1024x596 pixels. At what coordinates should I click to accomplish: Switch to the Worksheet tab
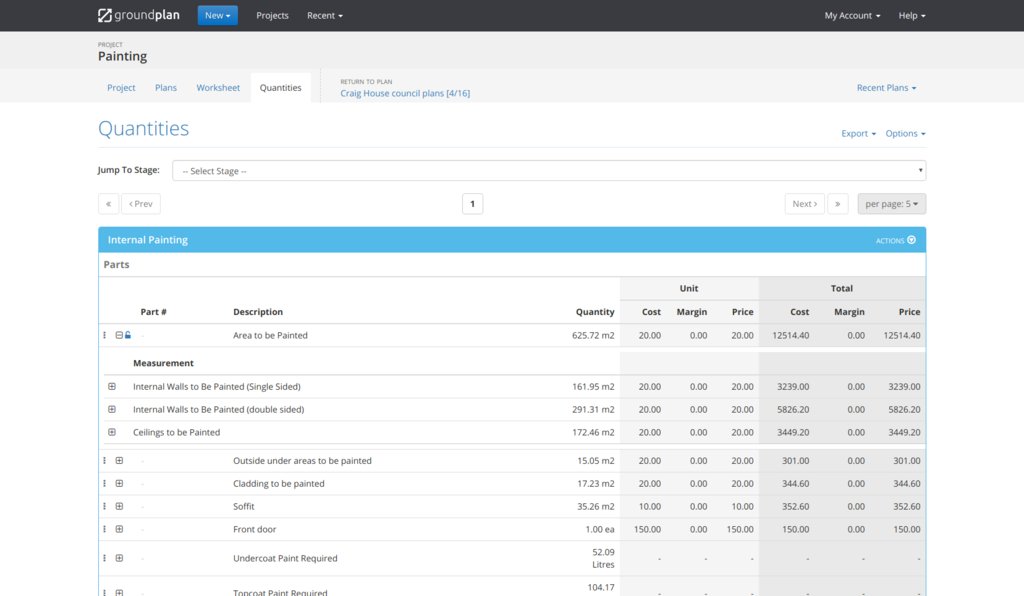[x=218, y=88]
